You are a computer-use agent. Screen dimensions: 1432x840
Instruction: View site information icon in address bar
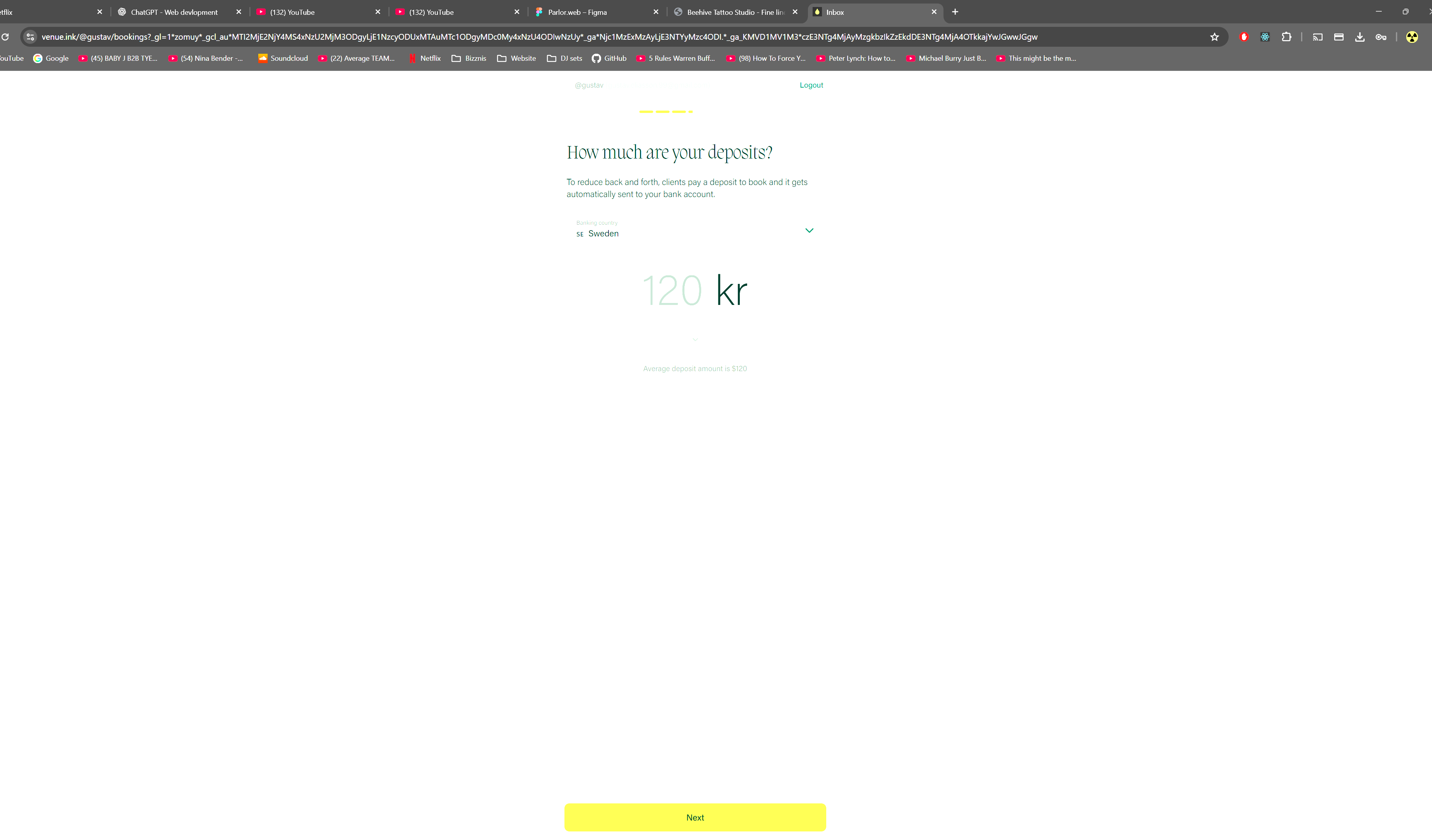[x=31, y=37]
